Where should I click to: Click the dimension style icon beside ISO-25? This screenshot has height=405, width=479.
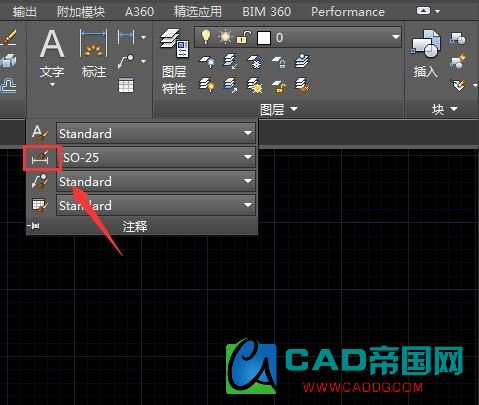[40, 158]
